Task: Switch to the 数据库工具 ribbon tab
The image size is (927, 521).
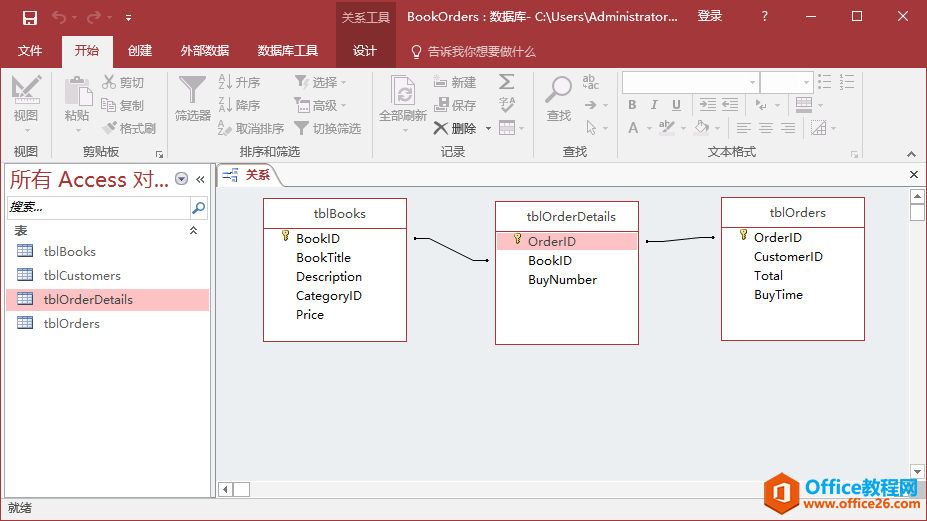Action: click(x=287, y=51)
